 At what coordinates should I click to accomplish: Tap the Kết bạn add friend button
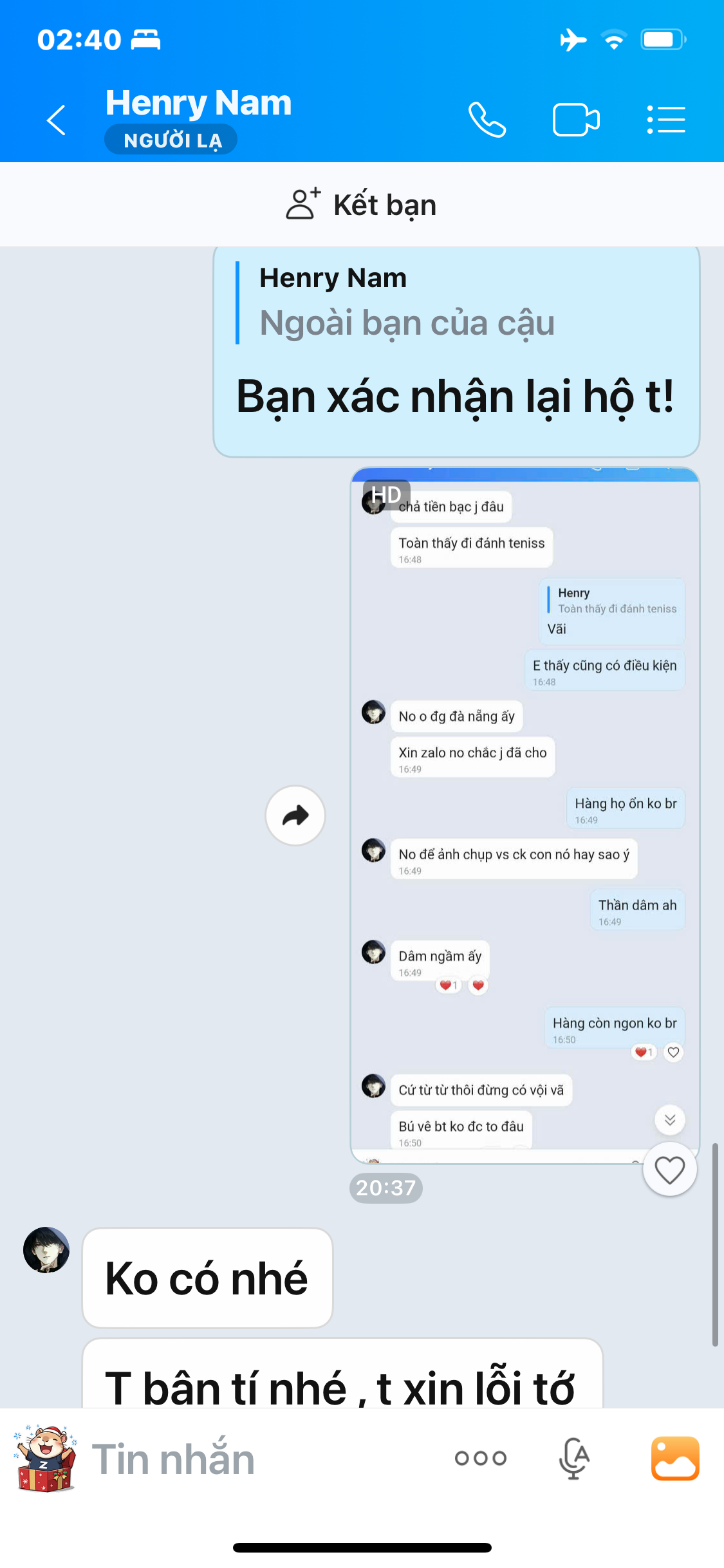point(362,205)
